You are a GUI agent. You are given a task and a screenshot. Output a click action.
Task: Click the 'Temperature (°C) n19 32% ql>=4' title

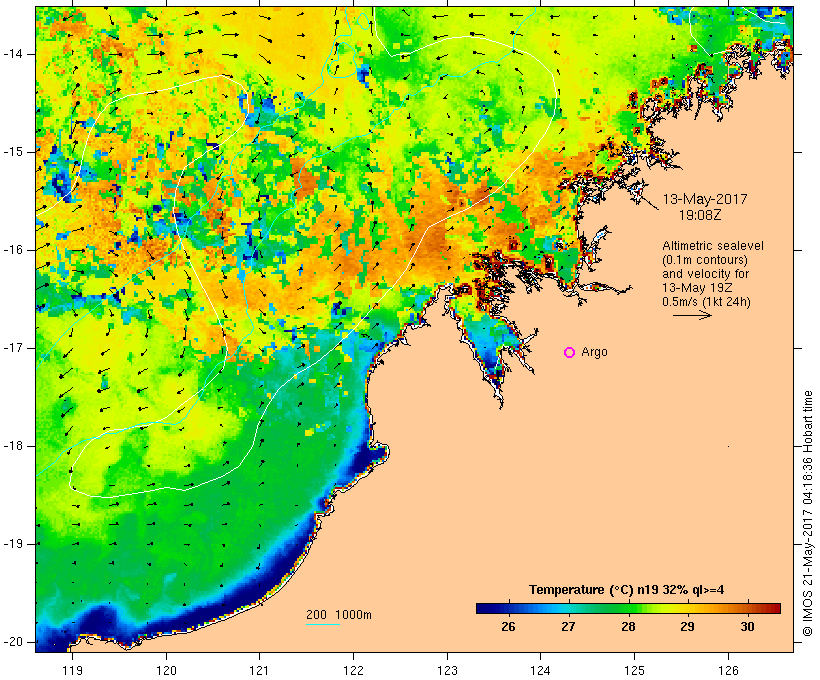627,590
